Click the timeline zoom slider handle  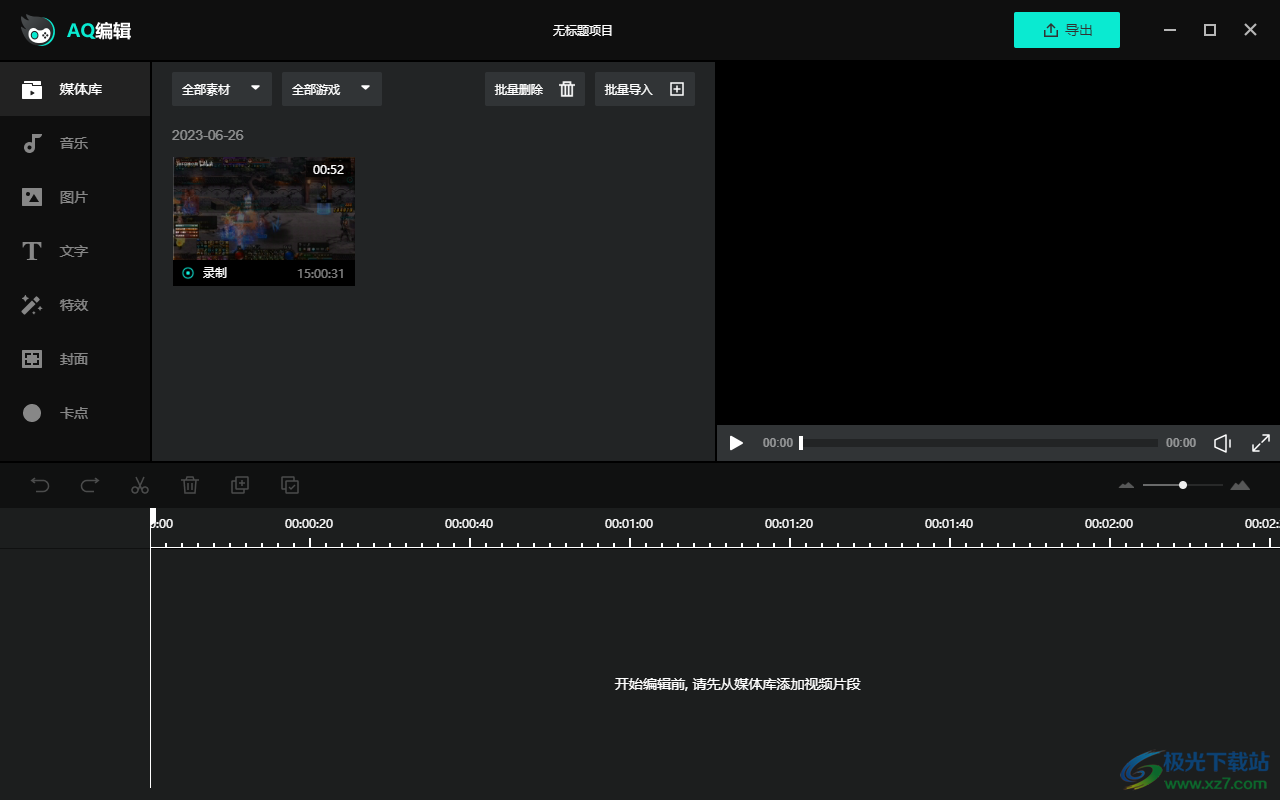1183,485
